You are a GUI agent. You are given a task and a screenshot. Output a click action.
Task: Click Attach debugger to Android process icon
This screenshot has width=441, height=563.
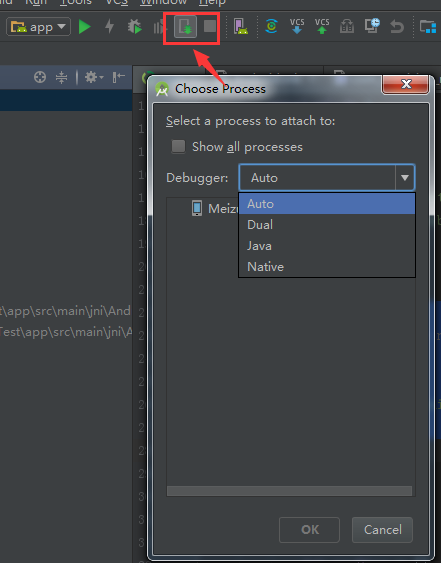[185, 27]
